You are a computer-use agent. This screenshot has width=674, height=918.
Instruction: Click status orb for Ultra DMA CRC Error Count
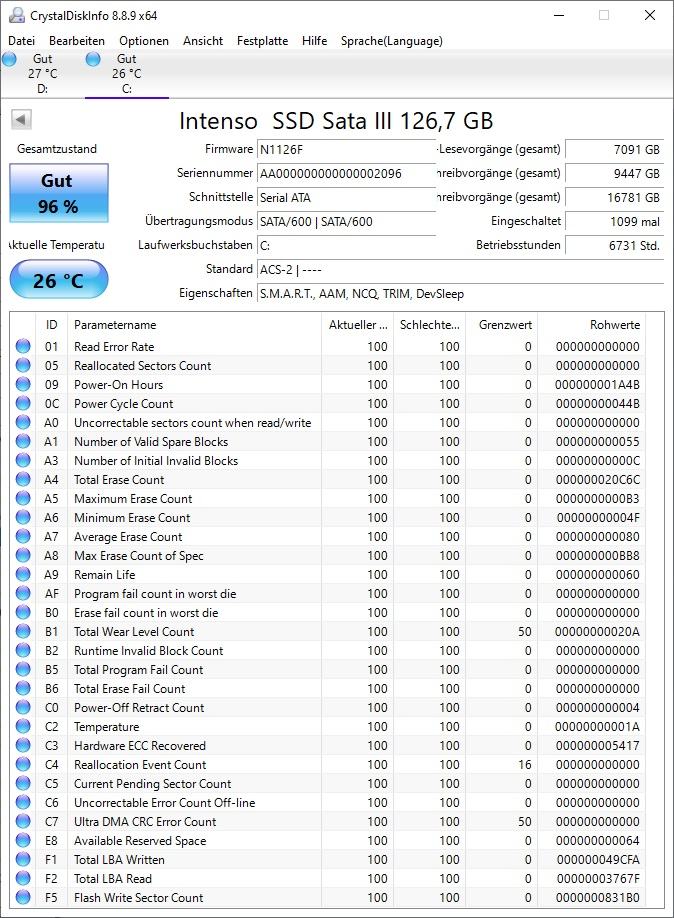click(x=23, y=821)
